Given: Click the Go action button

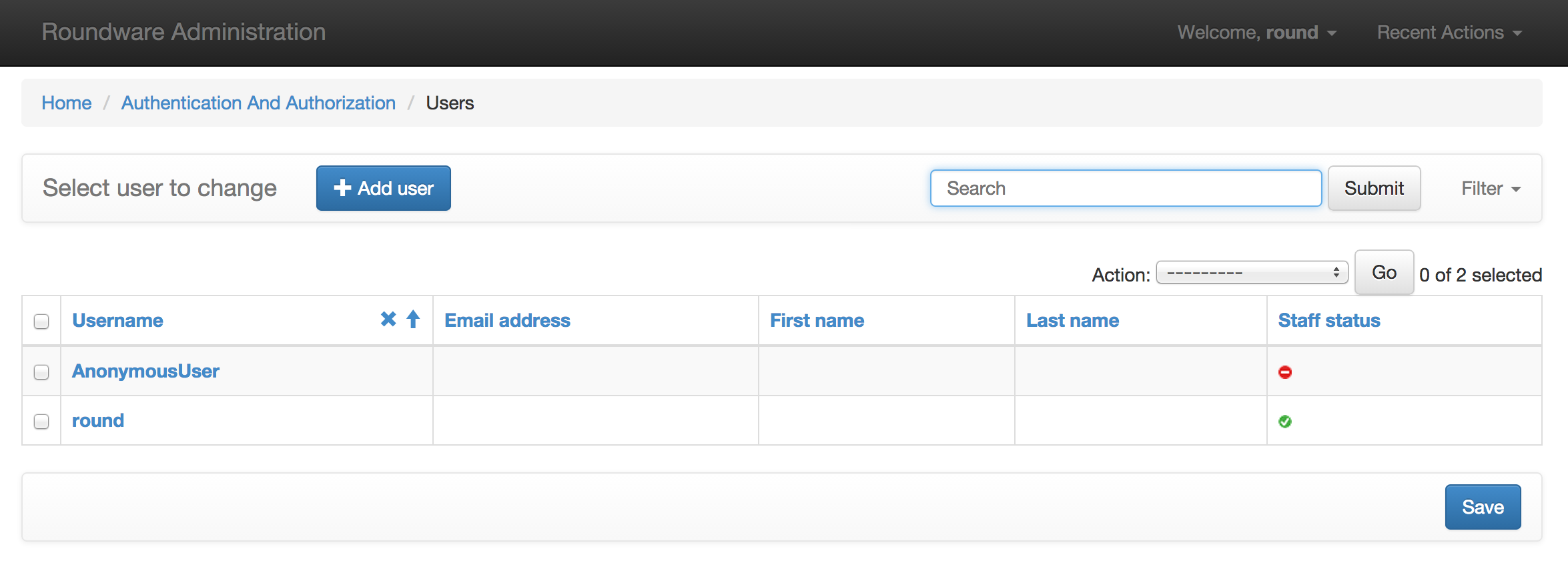Looking at the screenshot, I should tap(1385, 272).
